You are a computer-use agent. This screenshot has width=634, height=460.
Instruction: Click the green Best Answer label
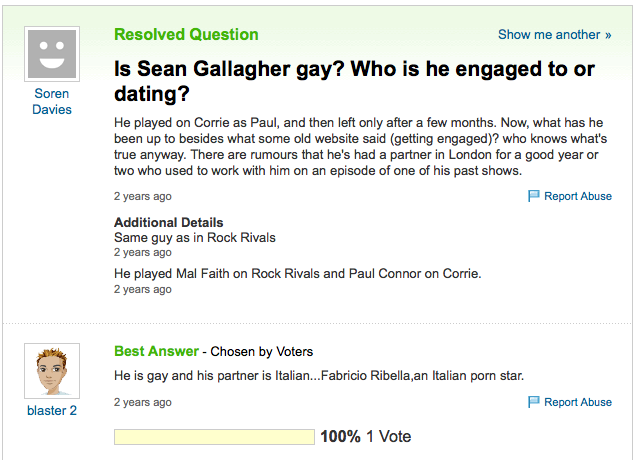156,351
